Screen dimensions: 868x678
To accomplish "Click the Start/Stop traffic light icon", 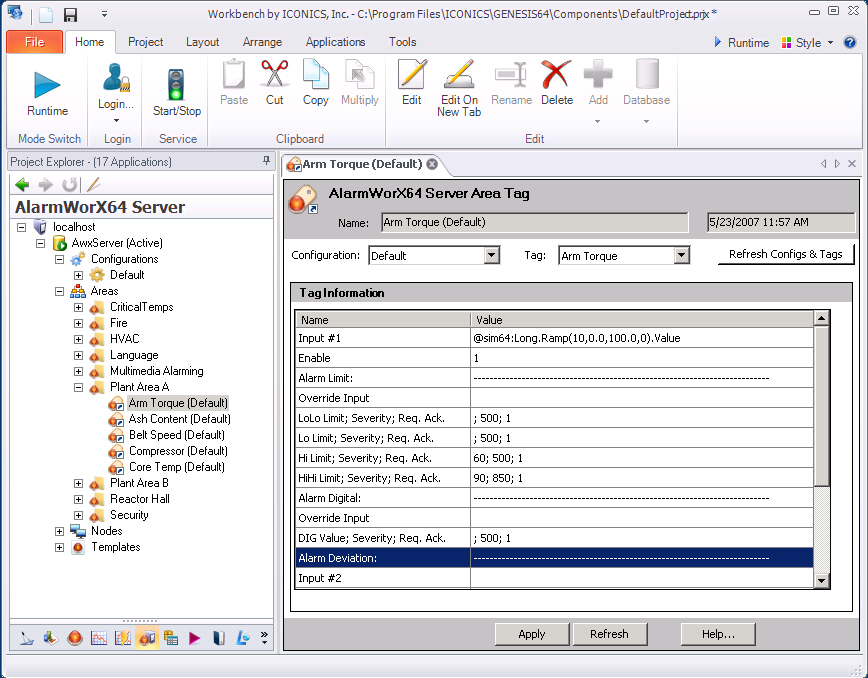I will (176, 85).
